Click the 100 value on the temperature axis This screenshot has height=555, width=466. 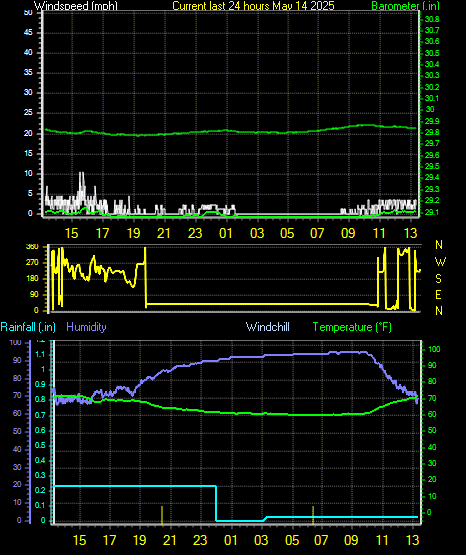pyautogui.click(x=434, y=349)
